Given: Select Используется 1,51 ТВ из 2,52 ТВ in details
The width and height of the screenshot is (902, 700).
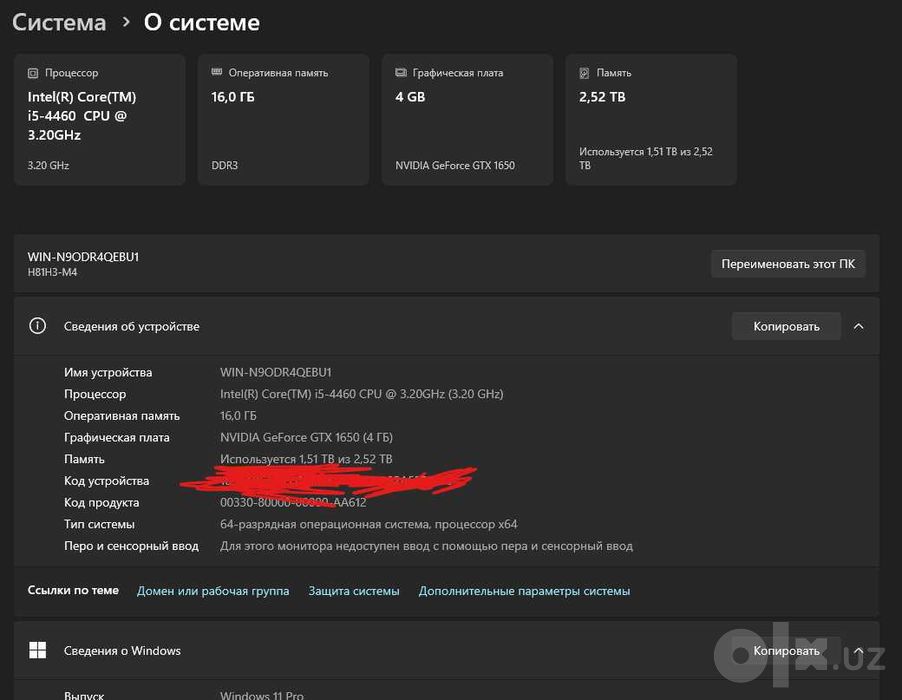Looking at the screenshot, I should 306,459.
